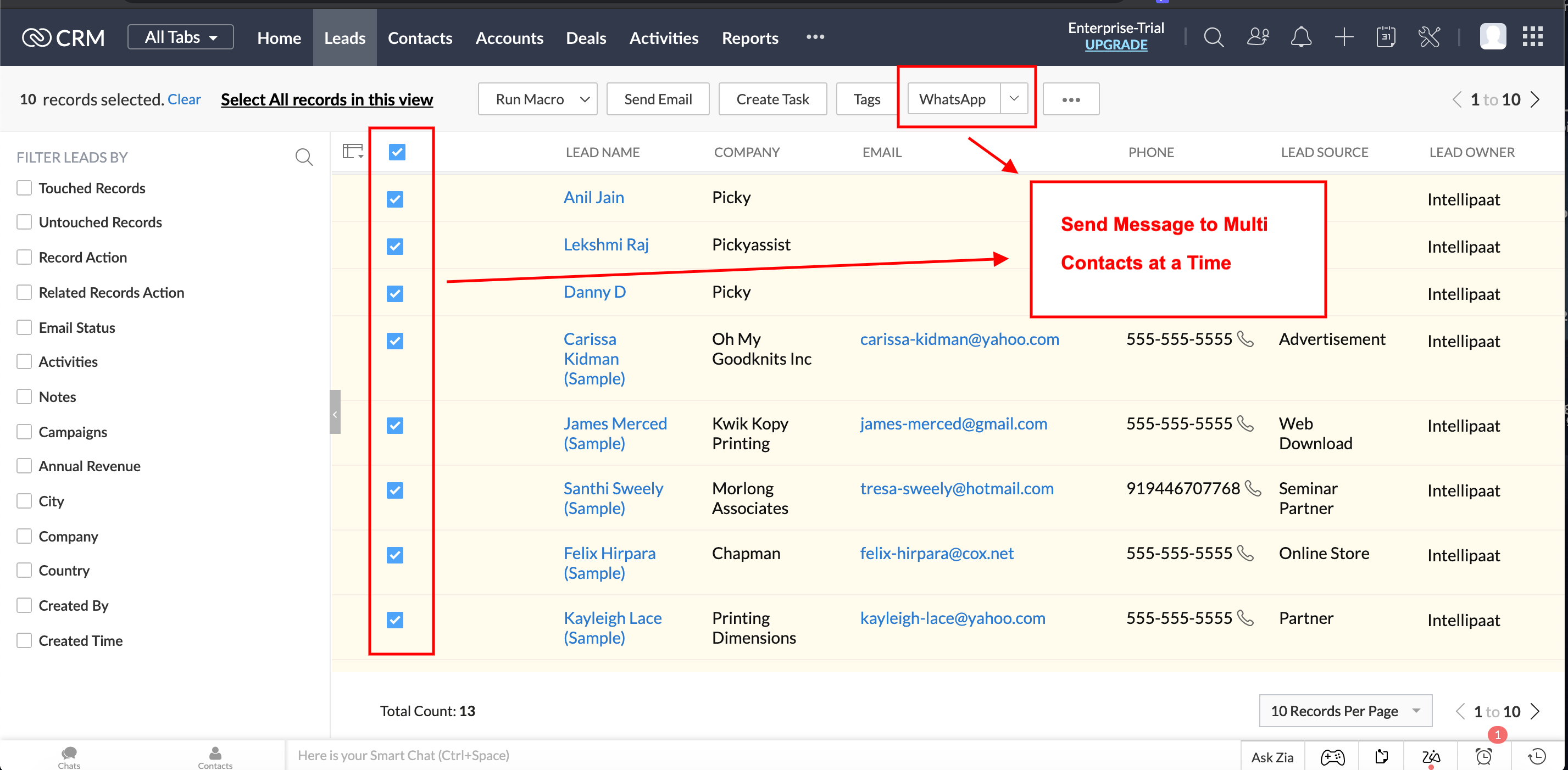Click the filter search magnifier icon
1568x770 pixels.
pos(304,158)
